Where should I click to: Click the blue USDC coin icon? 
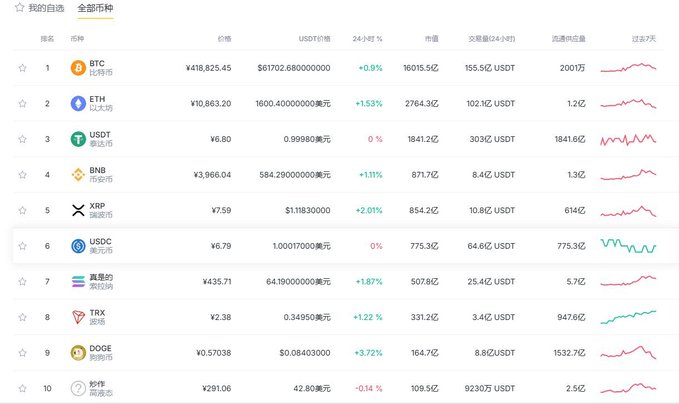pyautogui.click(x=78, y=246)
